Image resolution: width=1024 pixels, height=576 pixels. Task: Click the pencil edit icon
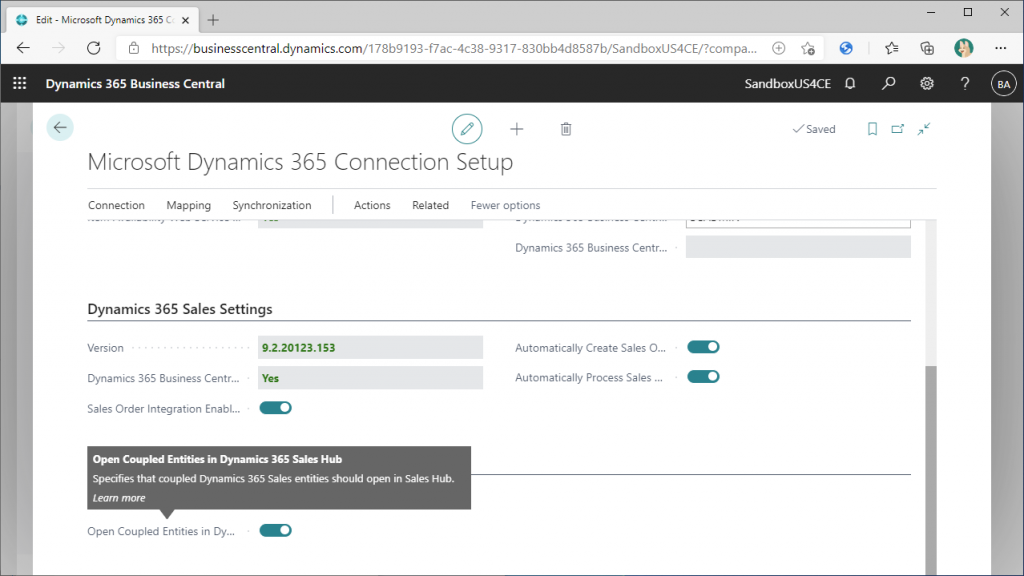click(467, 129)
